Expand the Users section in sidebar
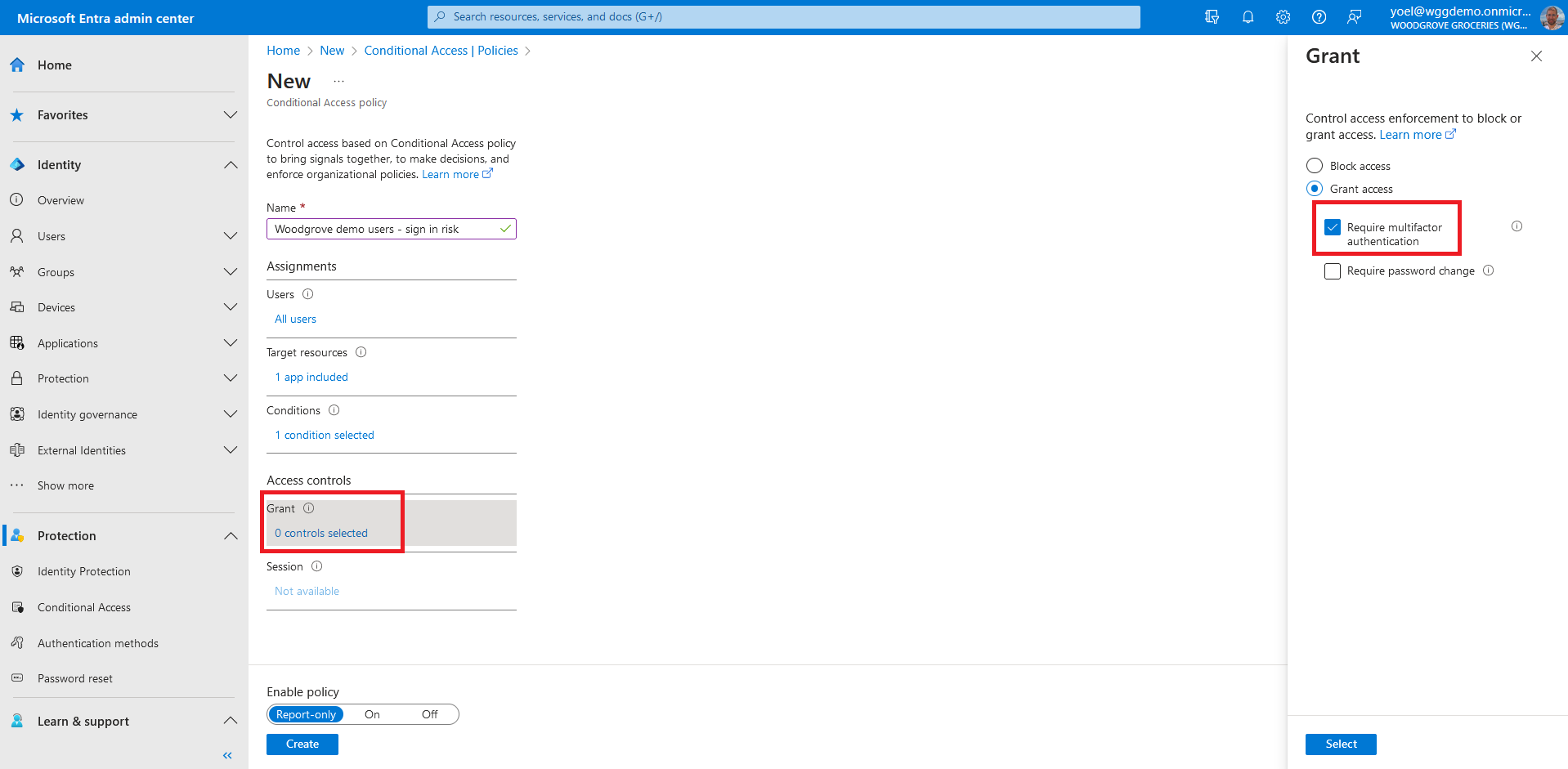This screenshot has height=769, width=1568. pyautogui.click(x=231, y=236)
